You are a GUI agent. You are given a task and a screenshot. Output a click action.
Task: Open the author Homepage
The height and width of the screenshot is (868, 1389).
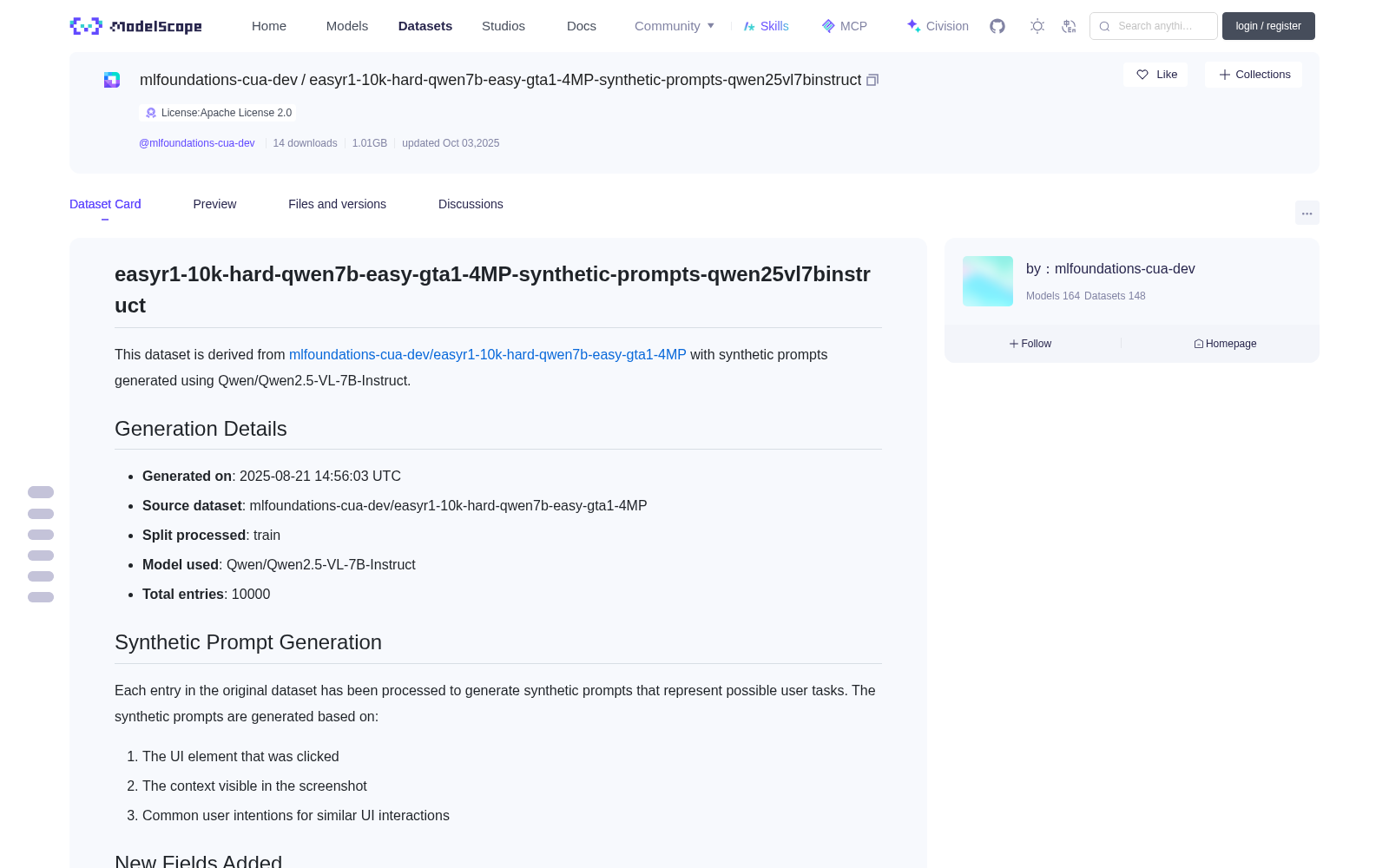click(1225, 344)
